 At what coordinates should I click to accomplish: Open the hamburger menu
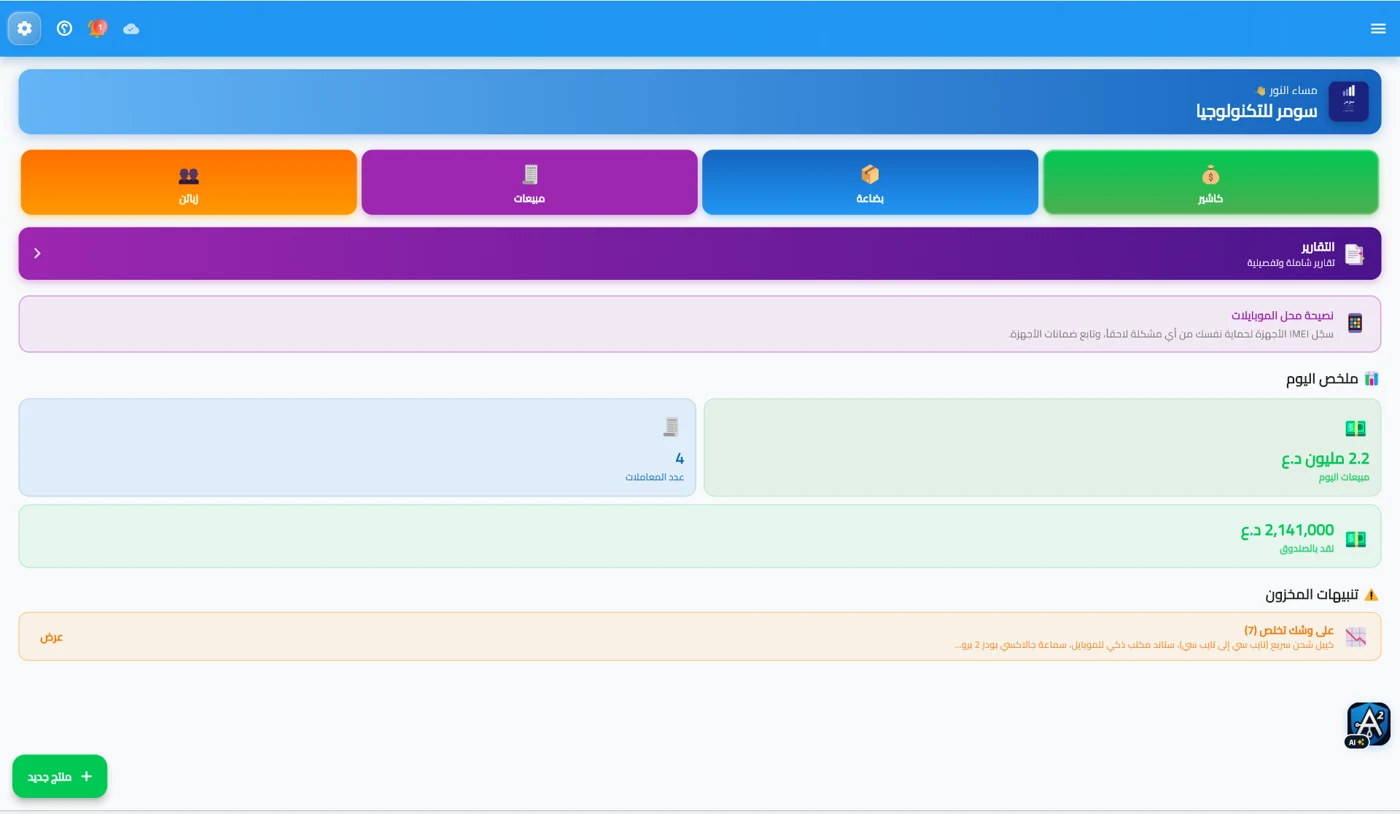pyautogui.click(x=1378, y=29)
